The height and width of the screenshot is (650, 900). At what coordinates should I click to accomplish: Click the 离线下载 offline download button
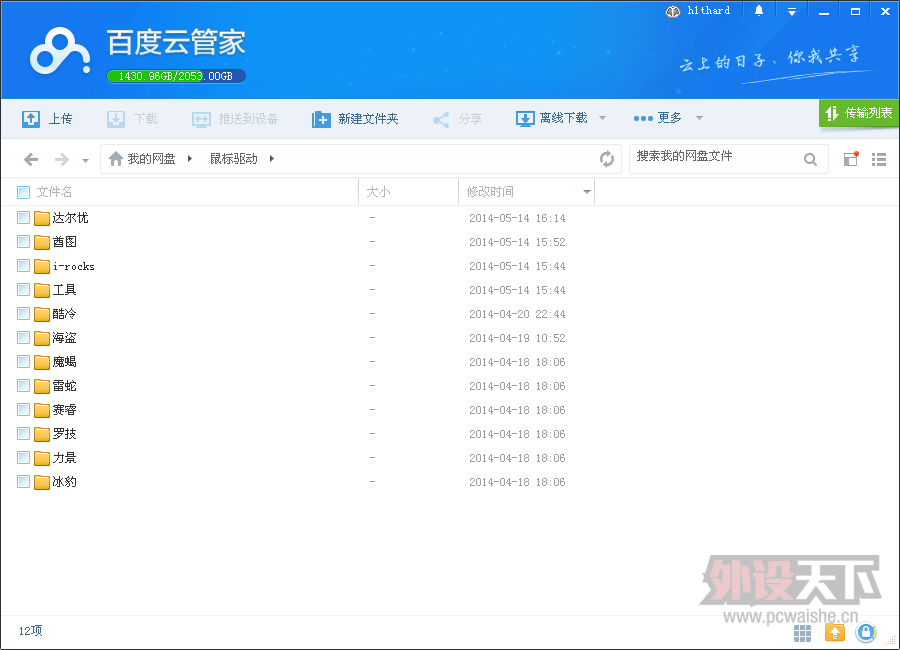coord(552,118)
